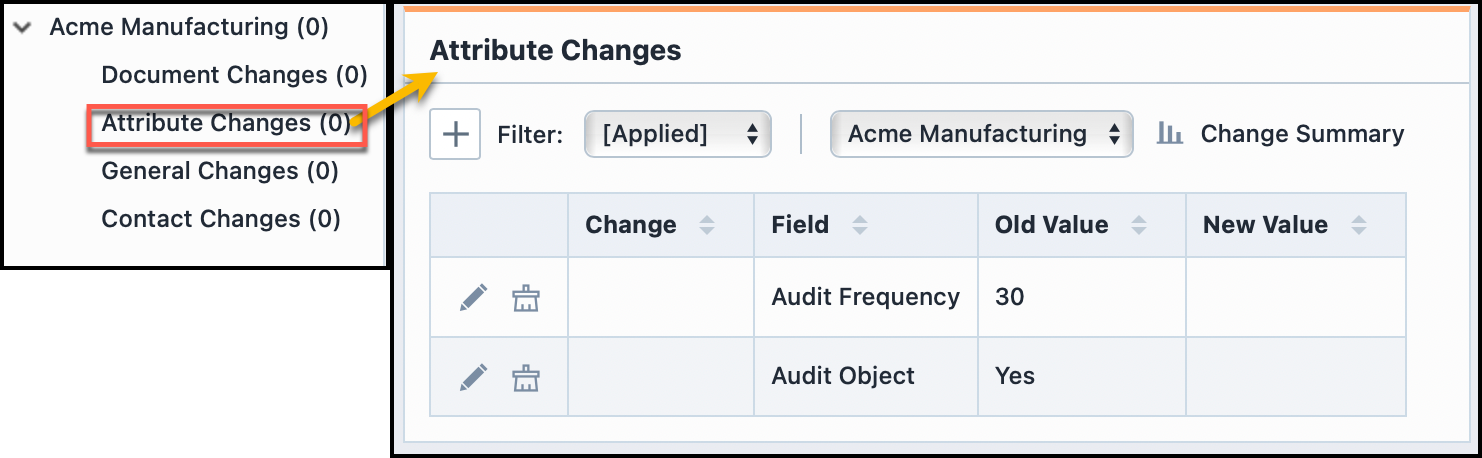
Task: Click the Change Summary bar chart icon
Action: [1169, 134]
